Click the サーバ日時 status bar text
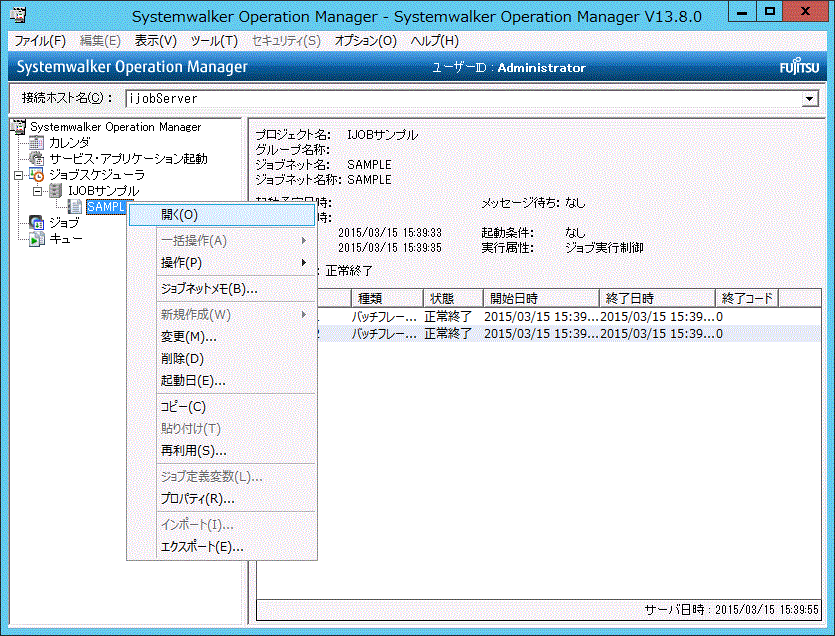The image size is (835, 636). point(731,609)
